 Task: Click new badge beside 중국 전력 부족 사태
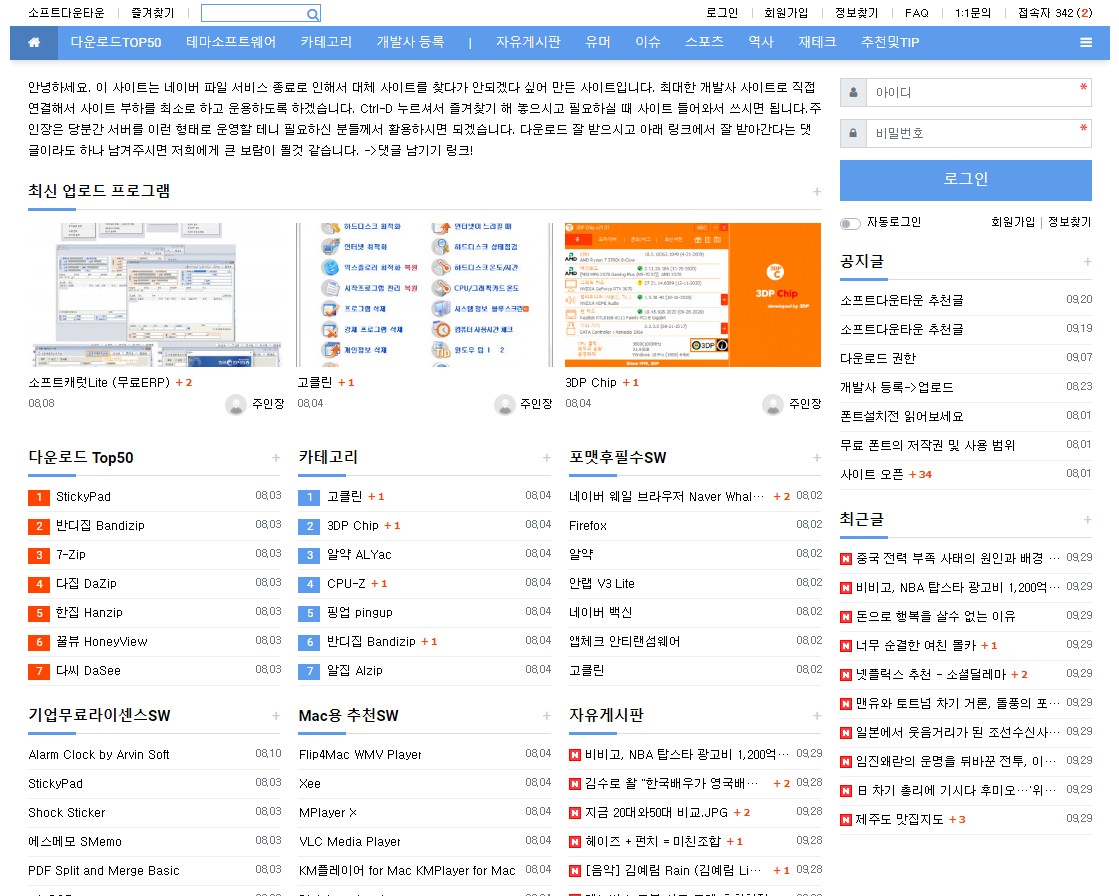point(846,559)
